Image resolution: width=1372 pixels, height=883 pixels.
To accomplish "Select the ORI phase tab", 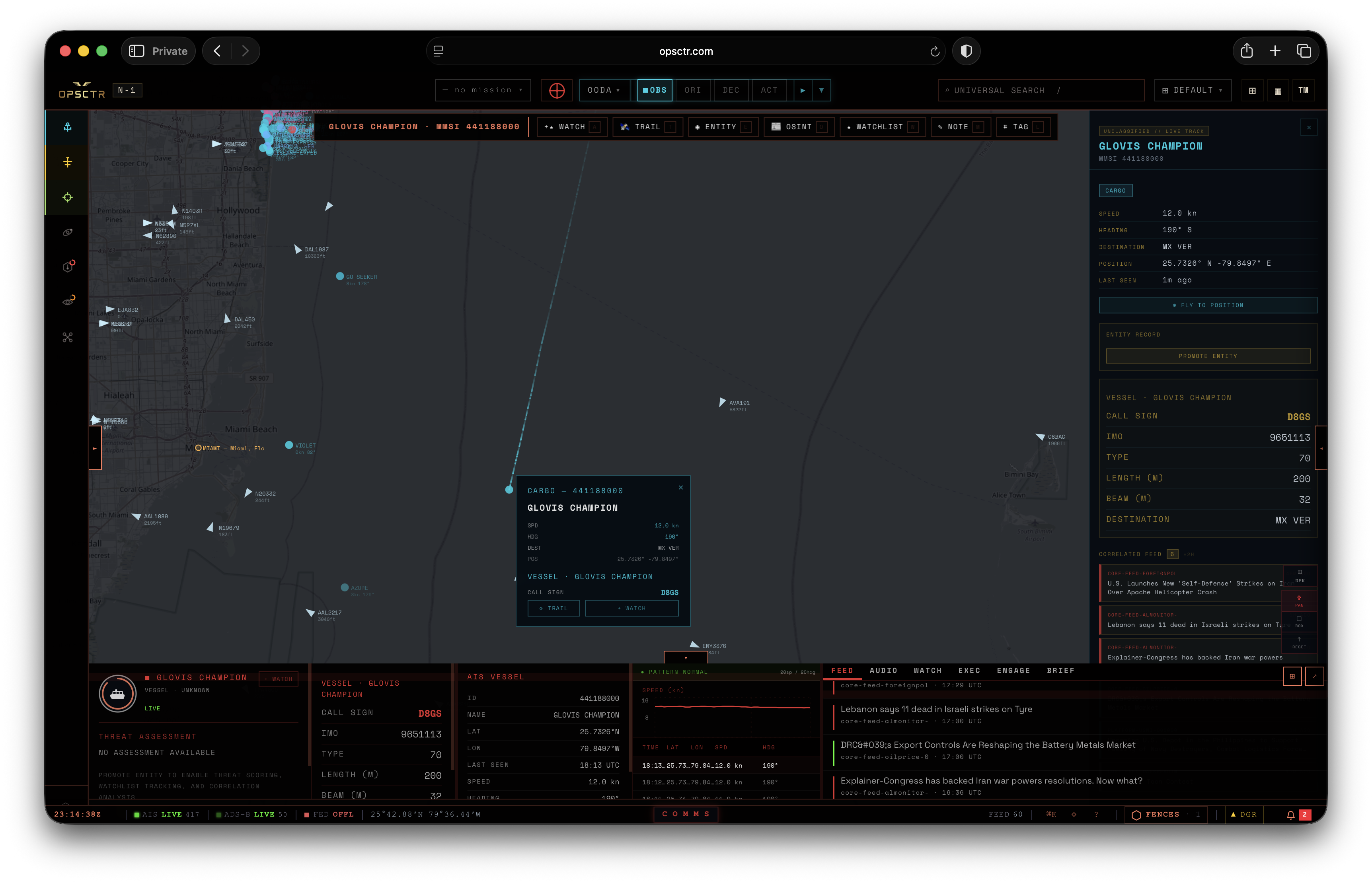I will point(692,90).
